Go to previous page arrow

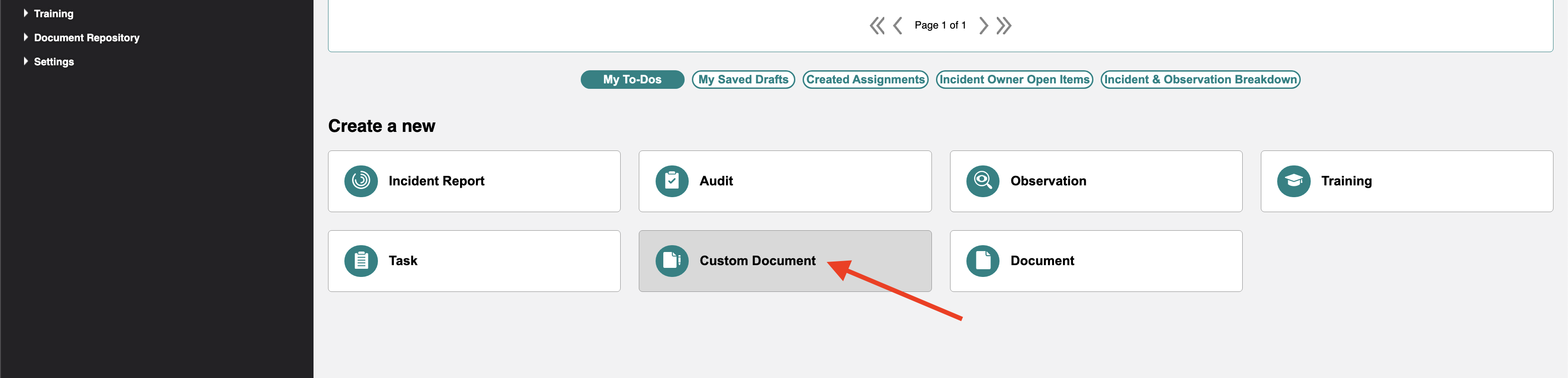click(x=897, y=25)
